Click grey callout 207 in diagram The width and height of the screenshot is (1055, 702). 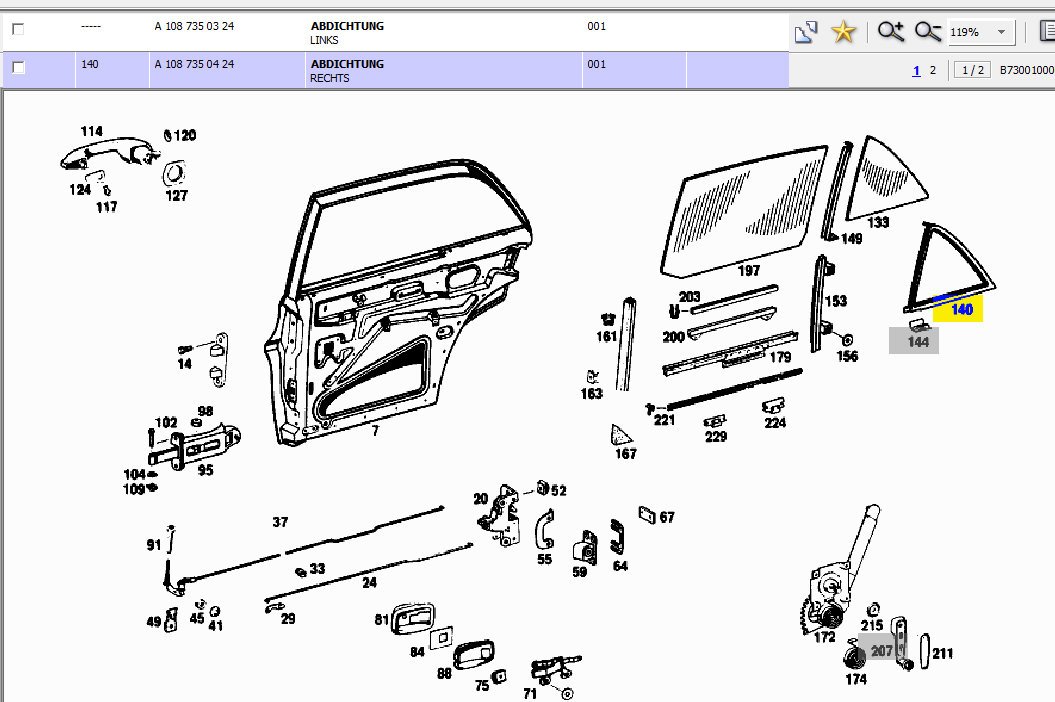(x=881, y=650)
